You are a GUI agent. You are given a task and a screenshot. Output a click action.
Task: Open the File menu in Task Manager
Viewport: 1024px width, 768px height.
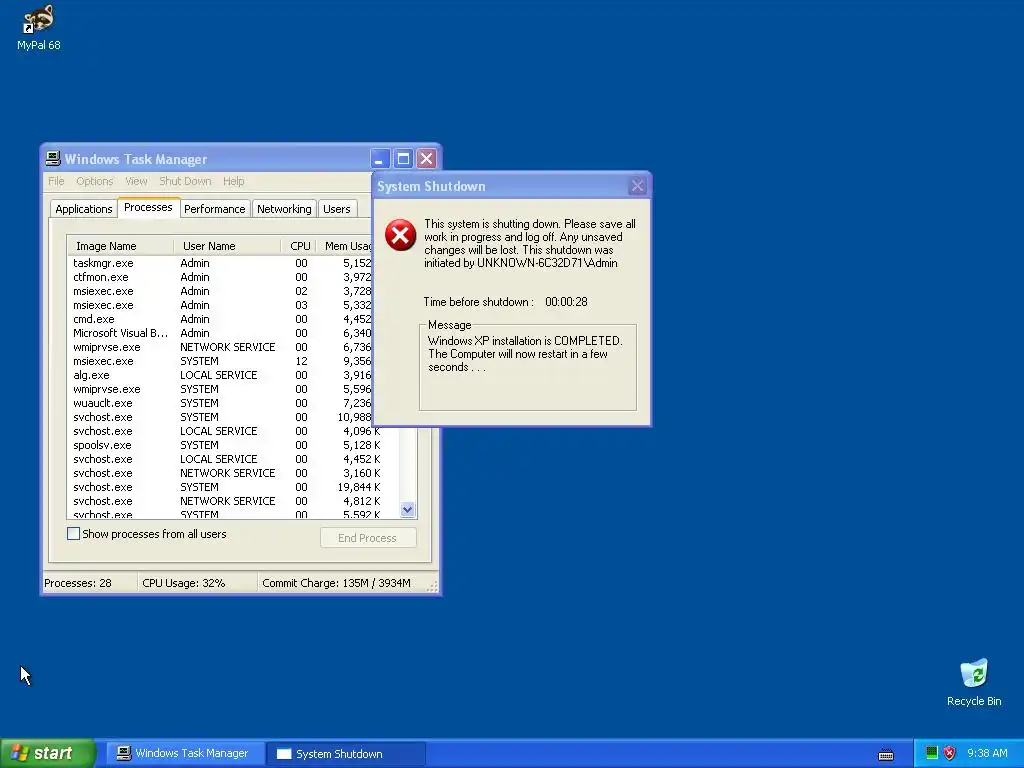56,181
